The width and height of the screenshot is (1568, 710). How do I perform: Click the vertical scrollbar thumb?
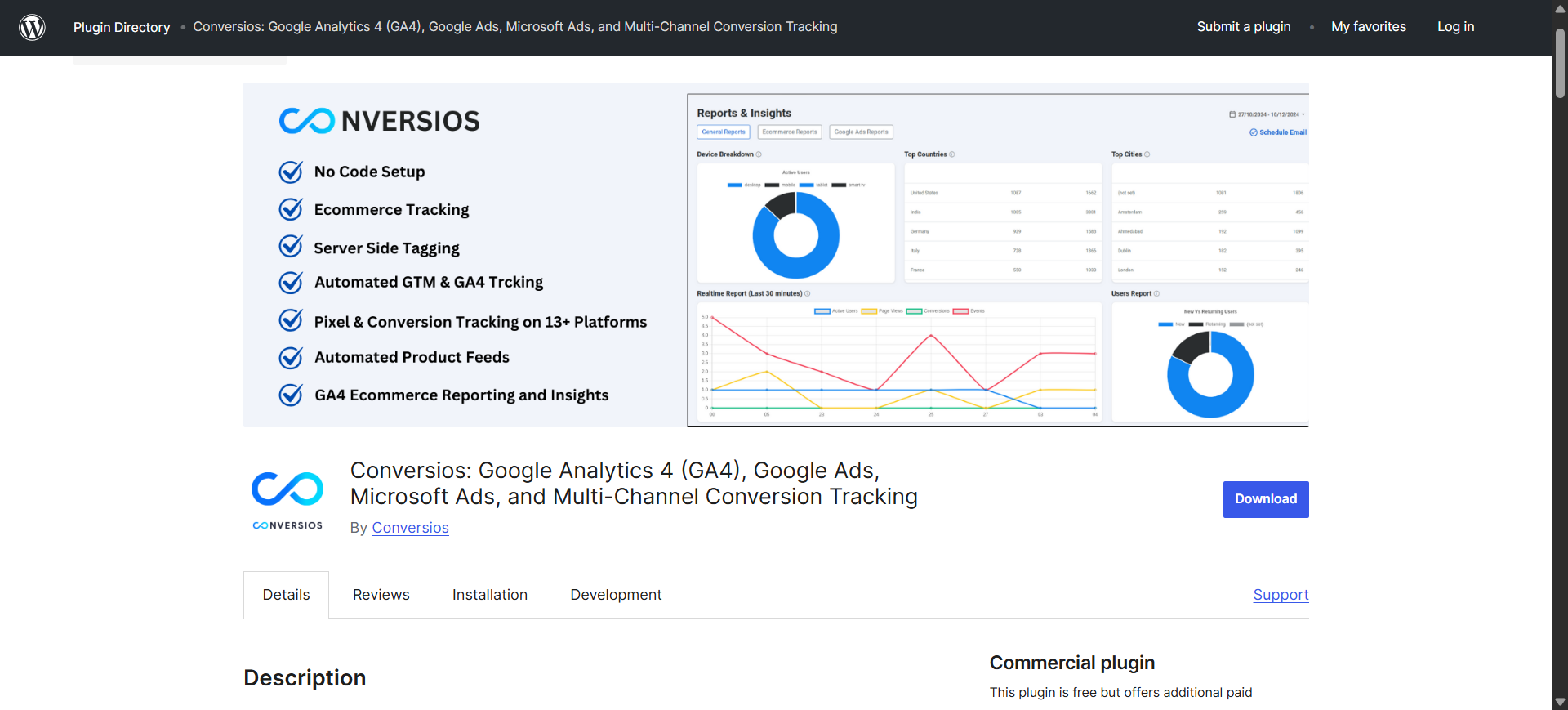tap(1560, 64)
